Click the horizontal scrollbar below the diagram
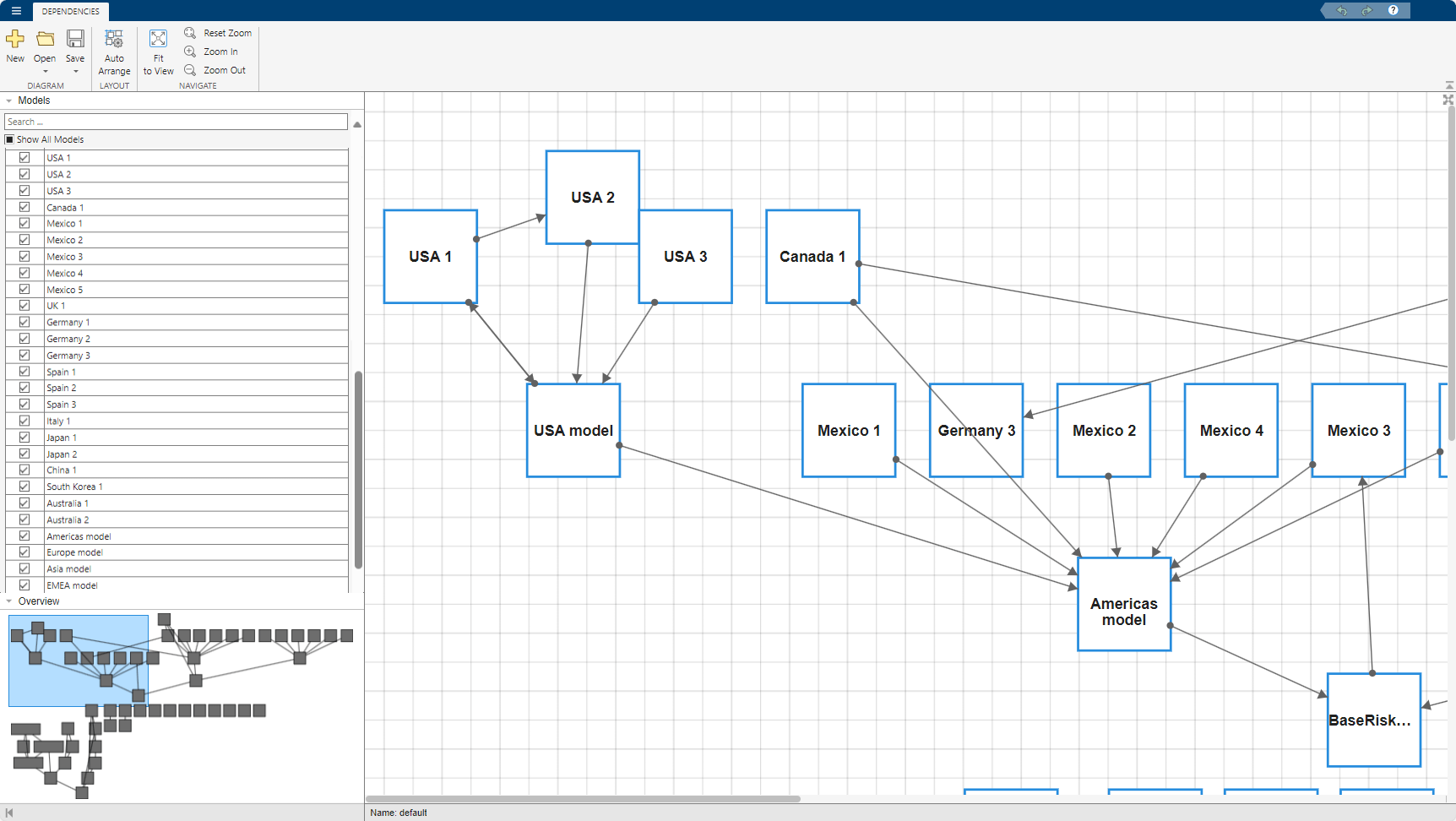This screenshot has width=1456, height=821. 583,798
